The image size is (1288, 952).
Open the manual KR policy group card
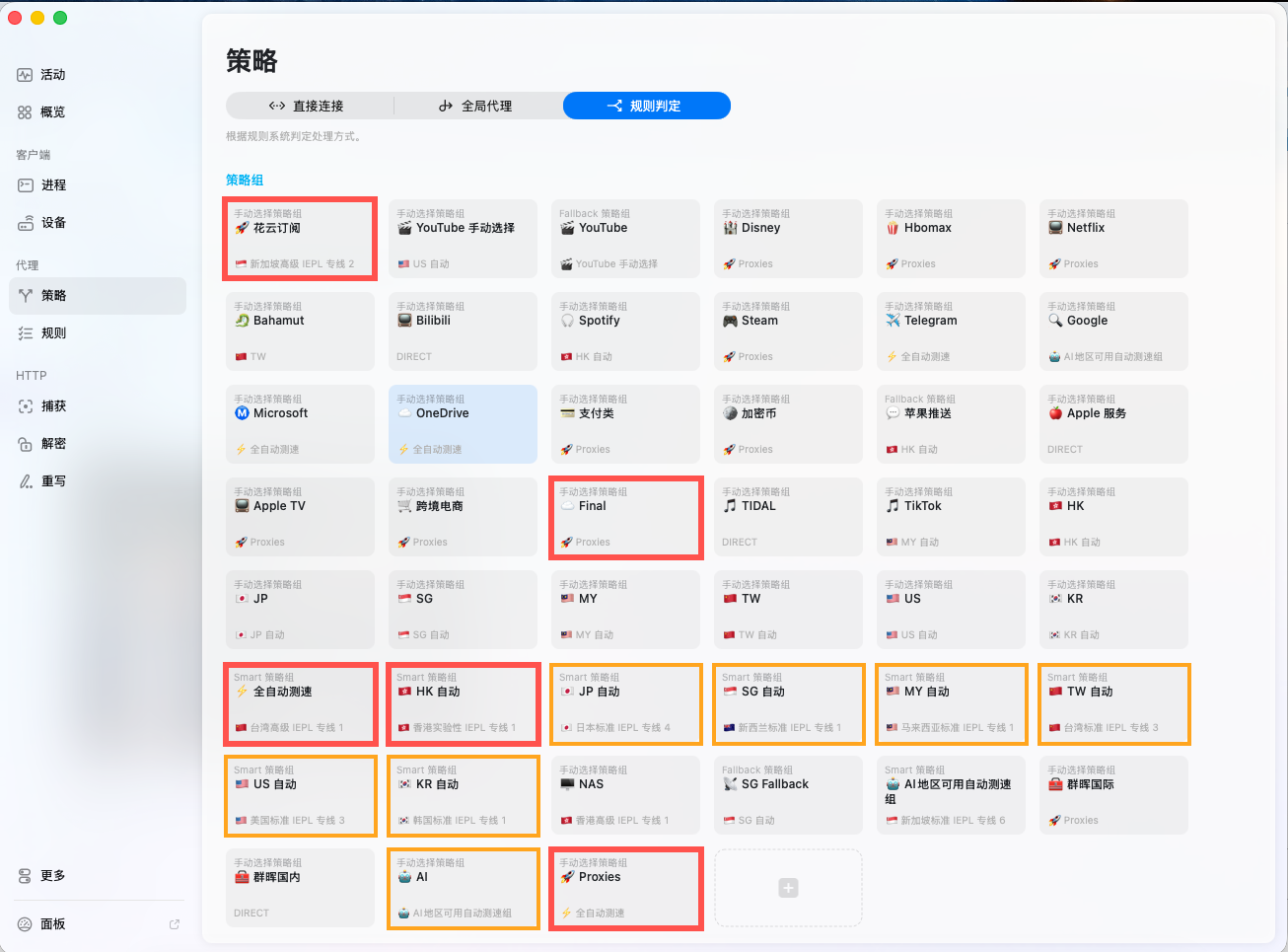[x=1113, y=610]
